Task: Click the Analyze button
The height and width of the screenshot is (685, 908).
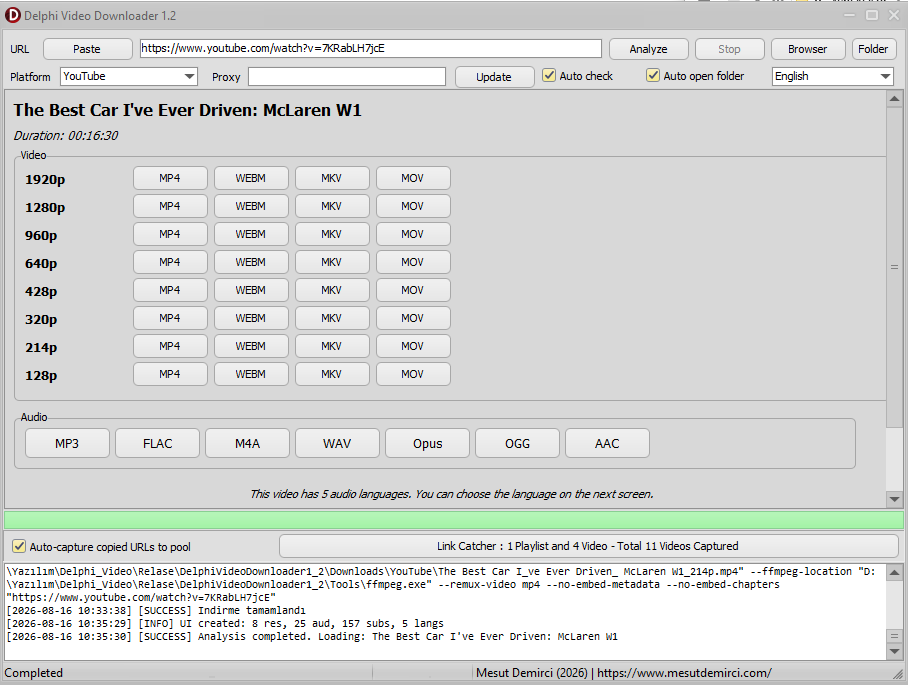Action: tap(649, 49)
